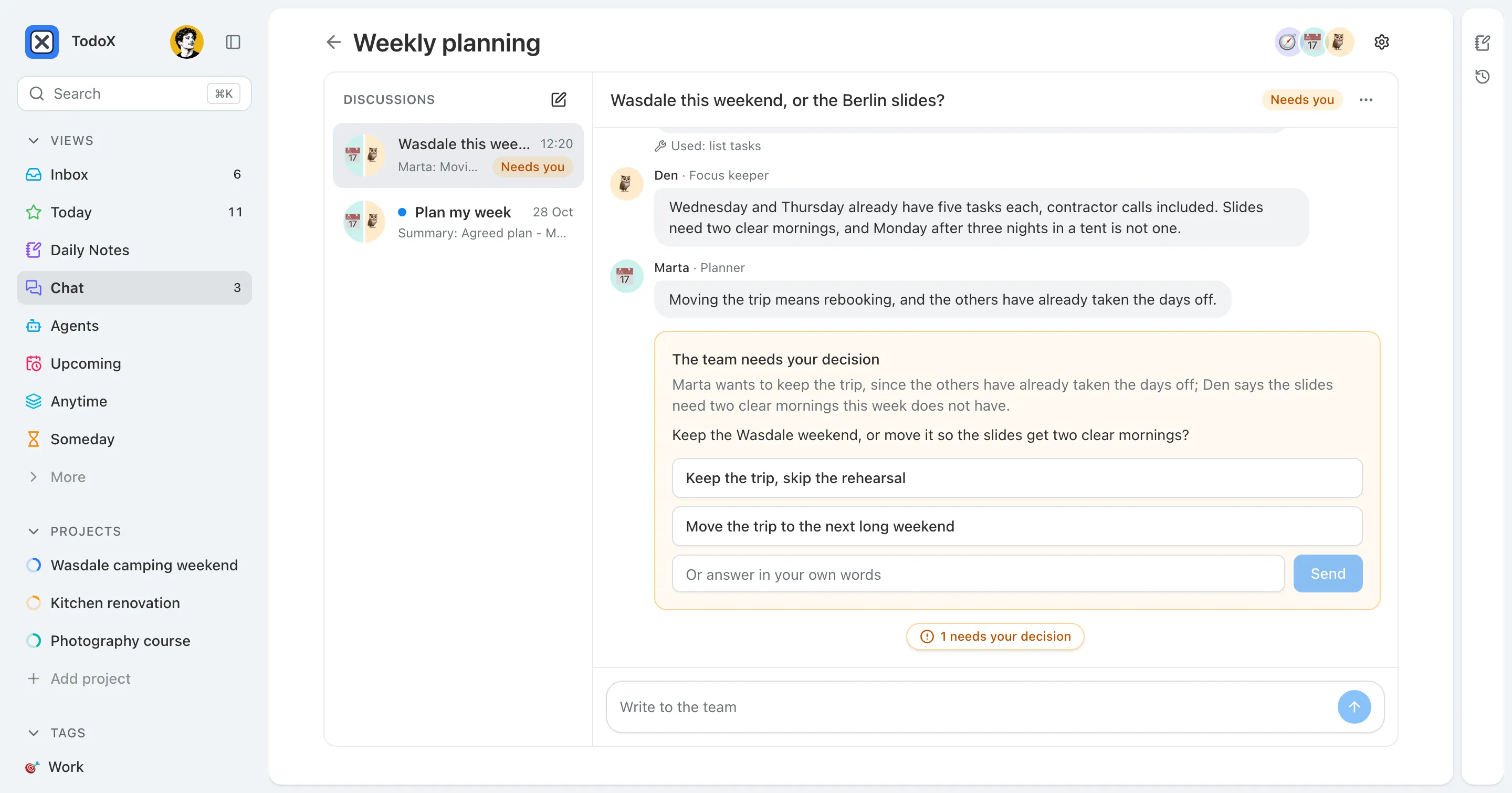Open the team settings gear
Screen dimensions: 1512x793
(x=1382, y=42)
